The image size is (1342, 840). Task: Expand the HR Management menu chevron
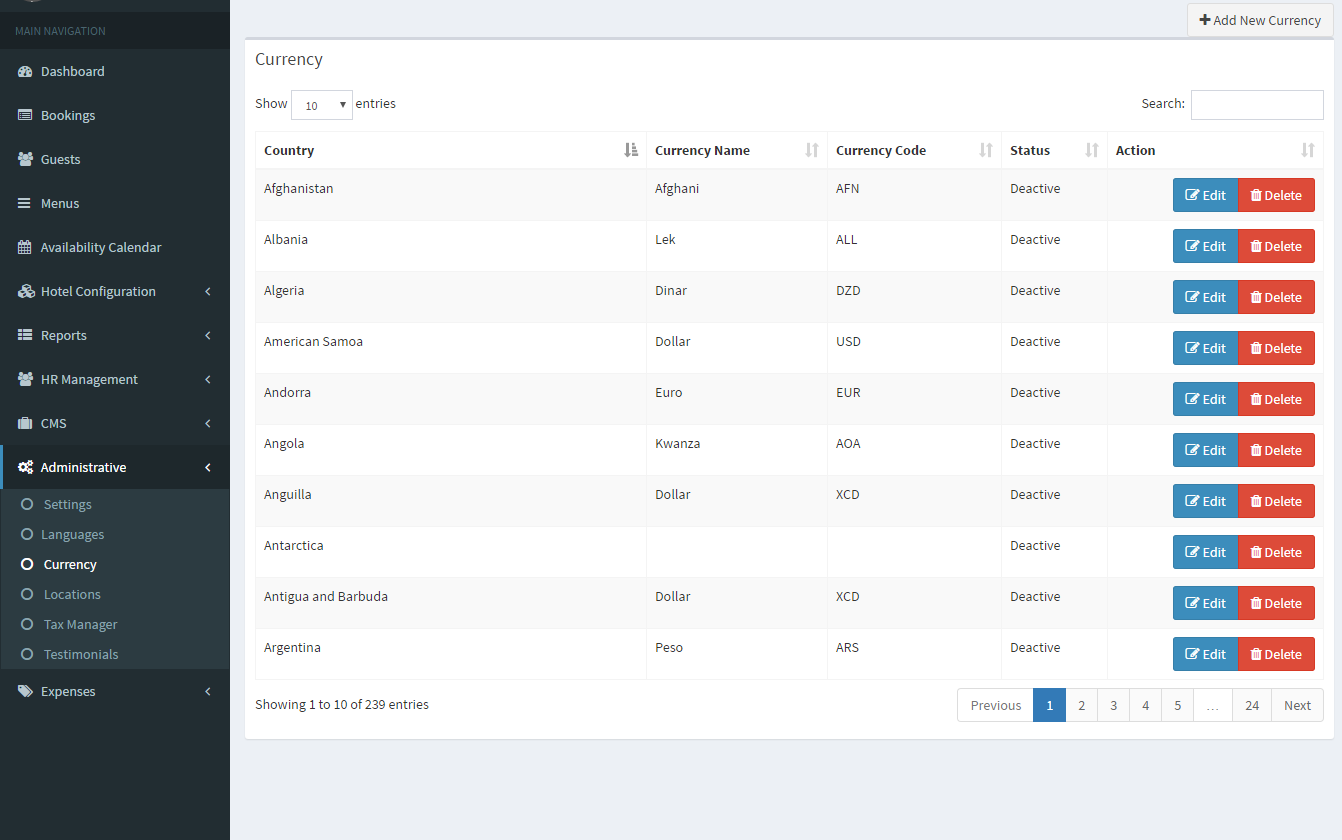point(208,380)
